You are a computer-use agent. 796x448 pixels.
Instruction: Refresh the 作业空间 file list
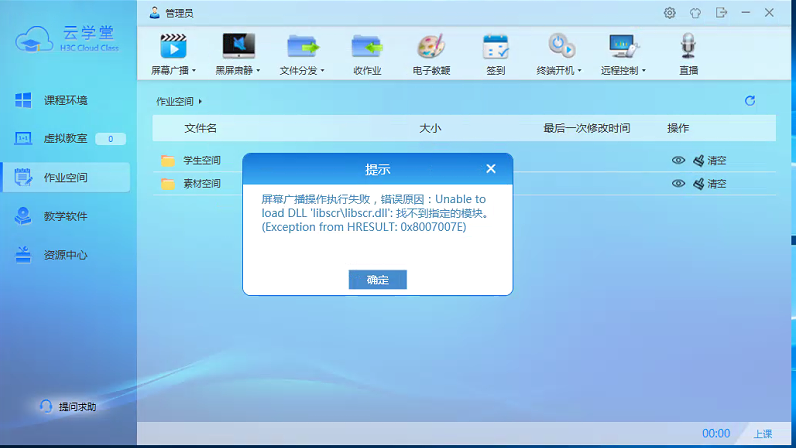[750, 101]
